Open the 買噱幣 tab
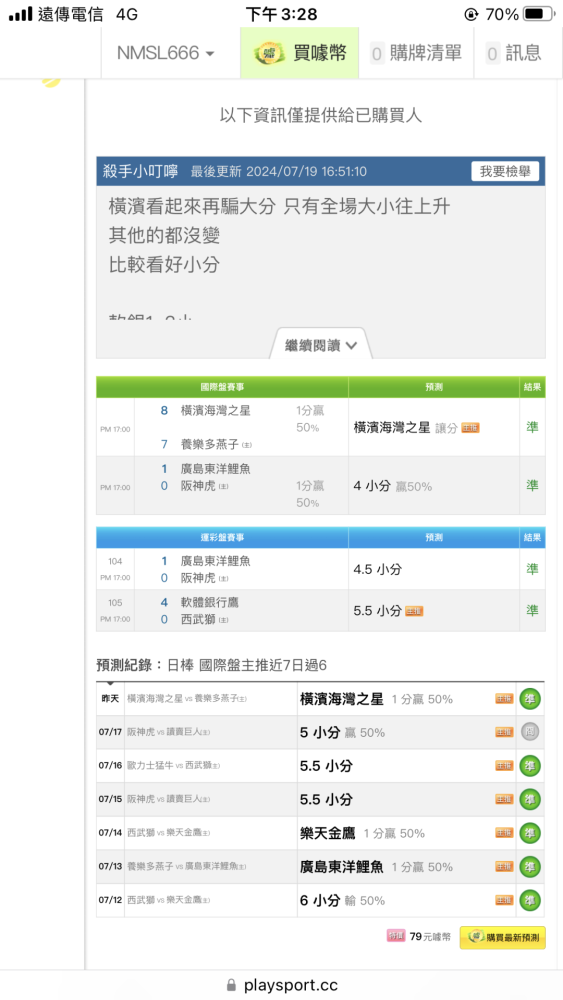This screenshot has height=1000, width=563. (300, 53)
